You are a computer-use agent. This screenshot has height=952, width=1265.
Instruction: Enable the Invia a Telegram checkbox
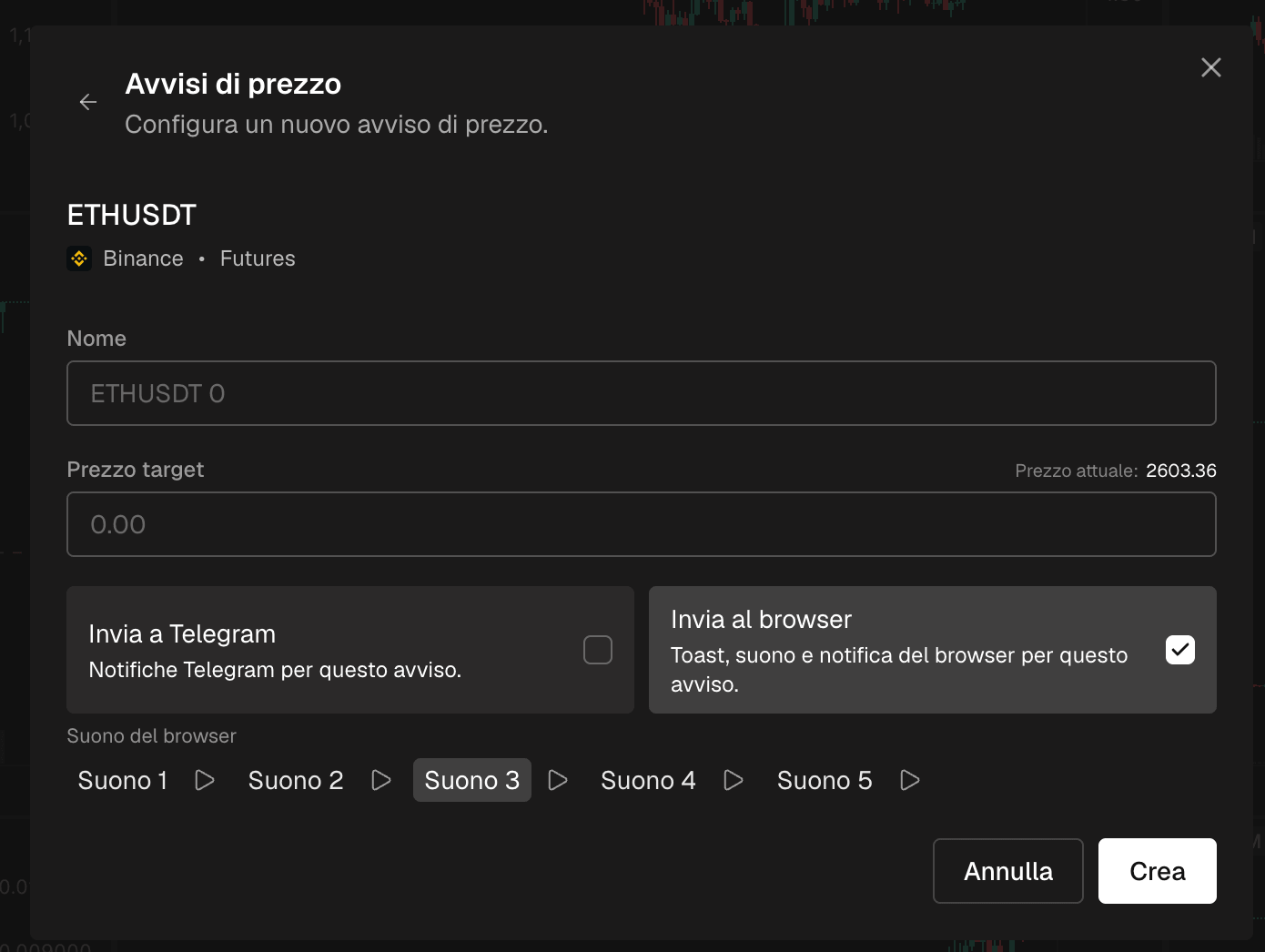coord(598,650)
